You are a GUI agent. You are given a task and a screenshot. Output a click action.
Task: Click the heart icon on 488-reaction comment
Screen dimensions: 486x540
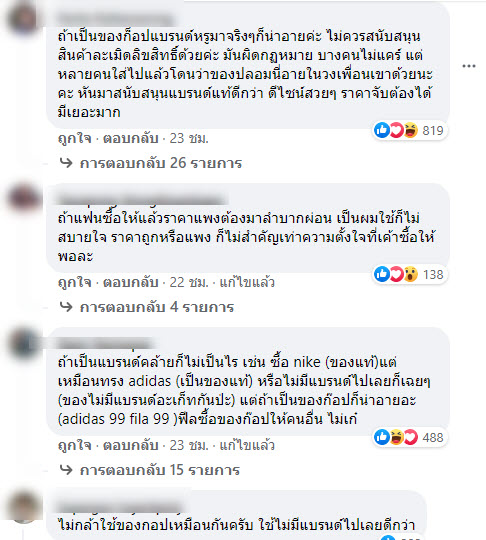pyautogui.click(x=410, y=437)
